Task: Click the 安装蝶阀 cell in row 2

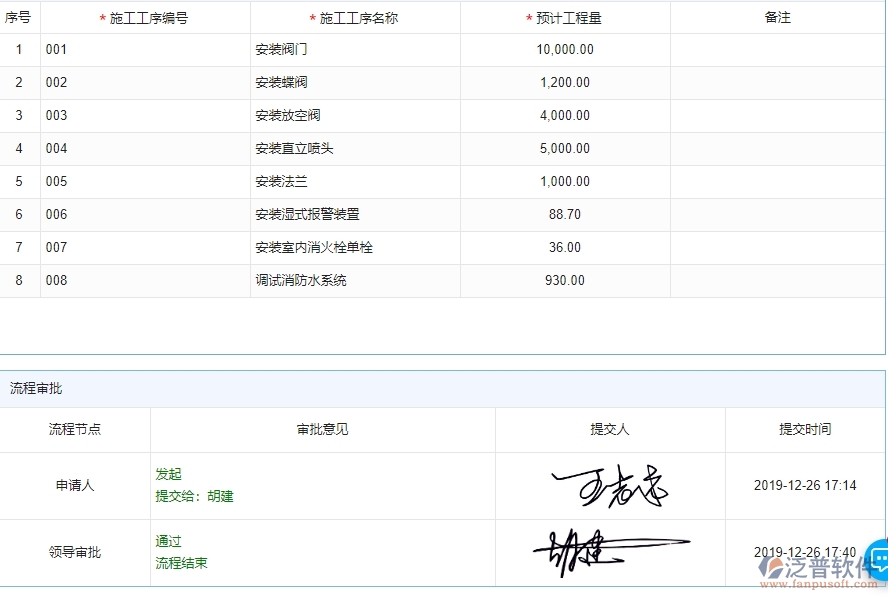Action: click(280, 82)
